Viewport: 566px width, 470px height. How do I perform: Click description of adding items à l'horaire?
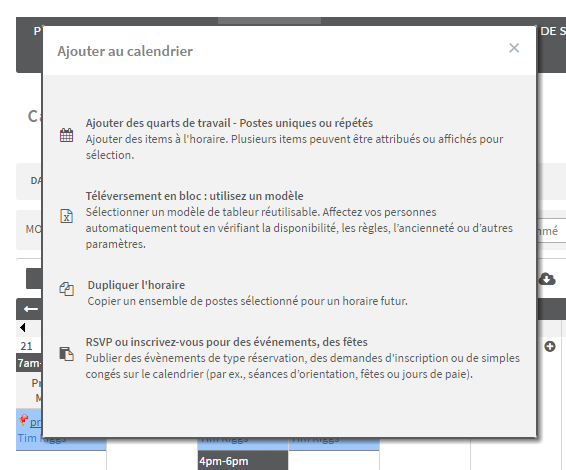coord(294,147)
